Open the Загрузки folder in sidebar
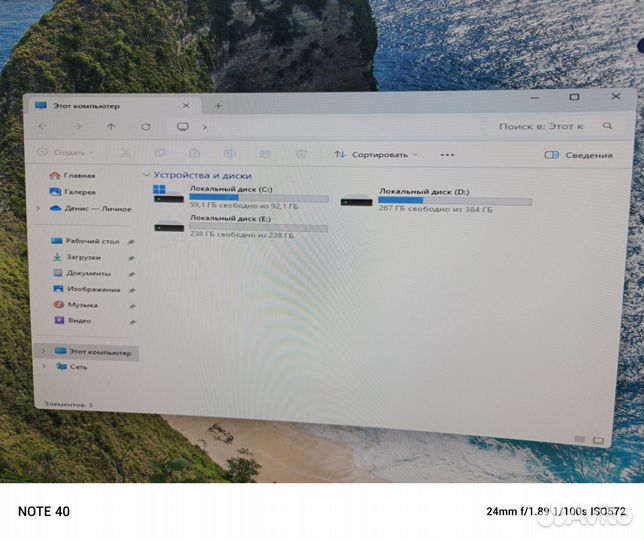This screenshot has width=644, height=540. 83,257
